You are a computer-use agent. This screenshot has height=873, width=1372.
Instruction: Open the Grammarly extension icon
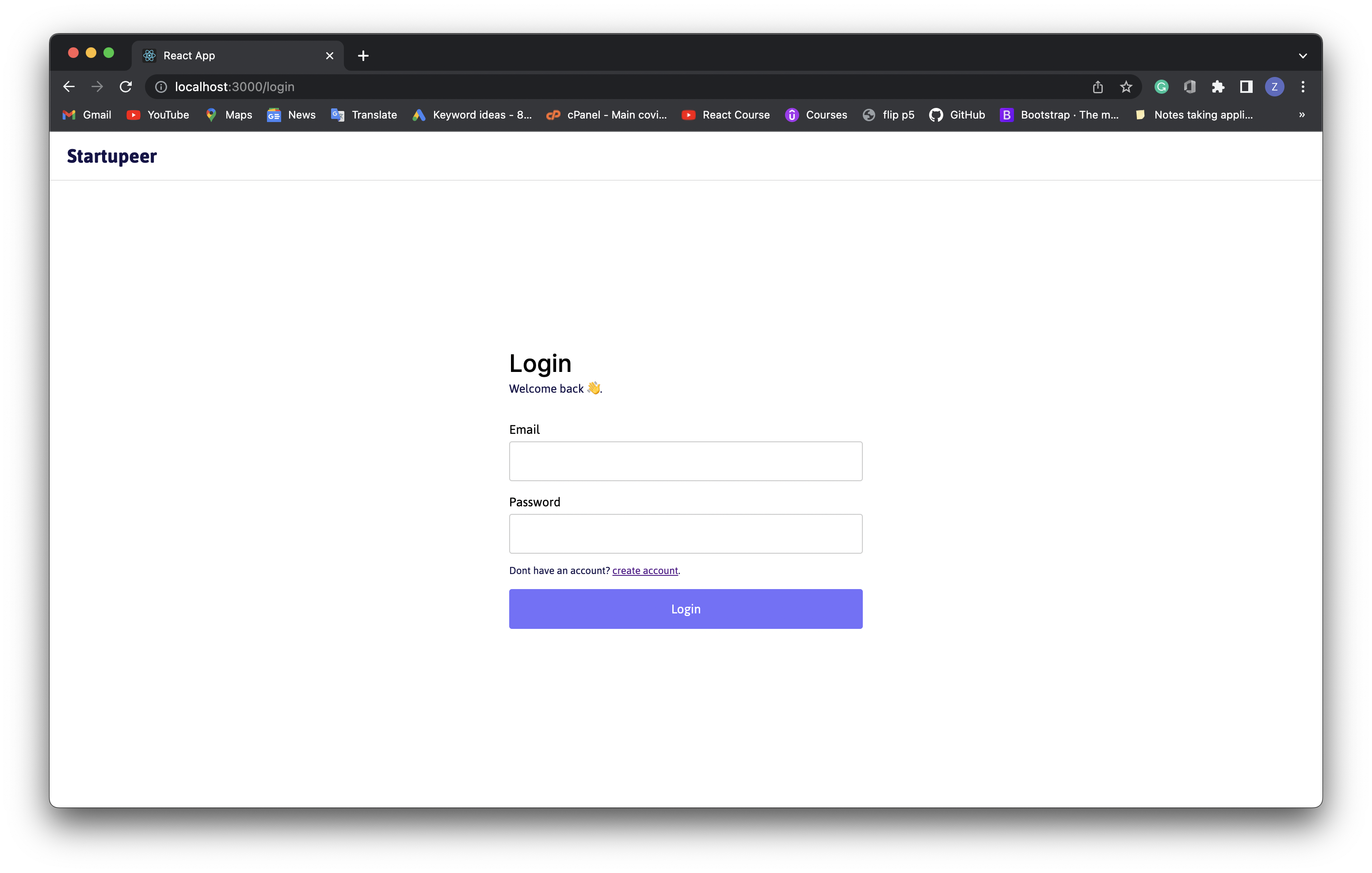point(1161,87)
